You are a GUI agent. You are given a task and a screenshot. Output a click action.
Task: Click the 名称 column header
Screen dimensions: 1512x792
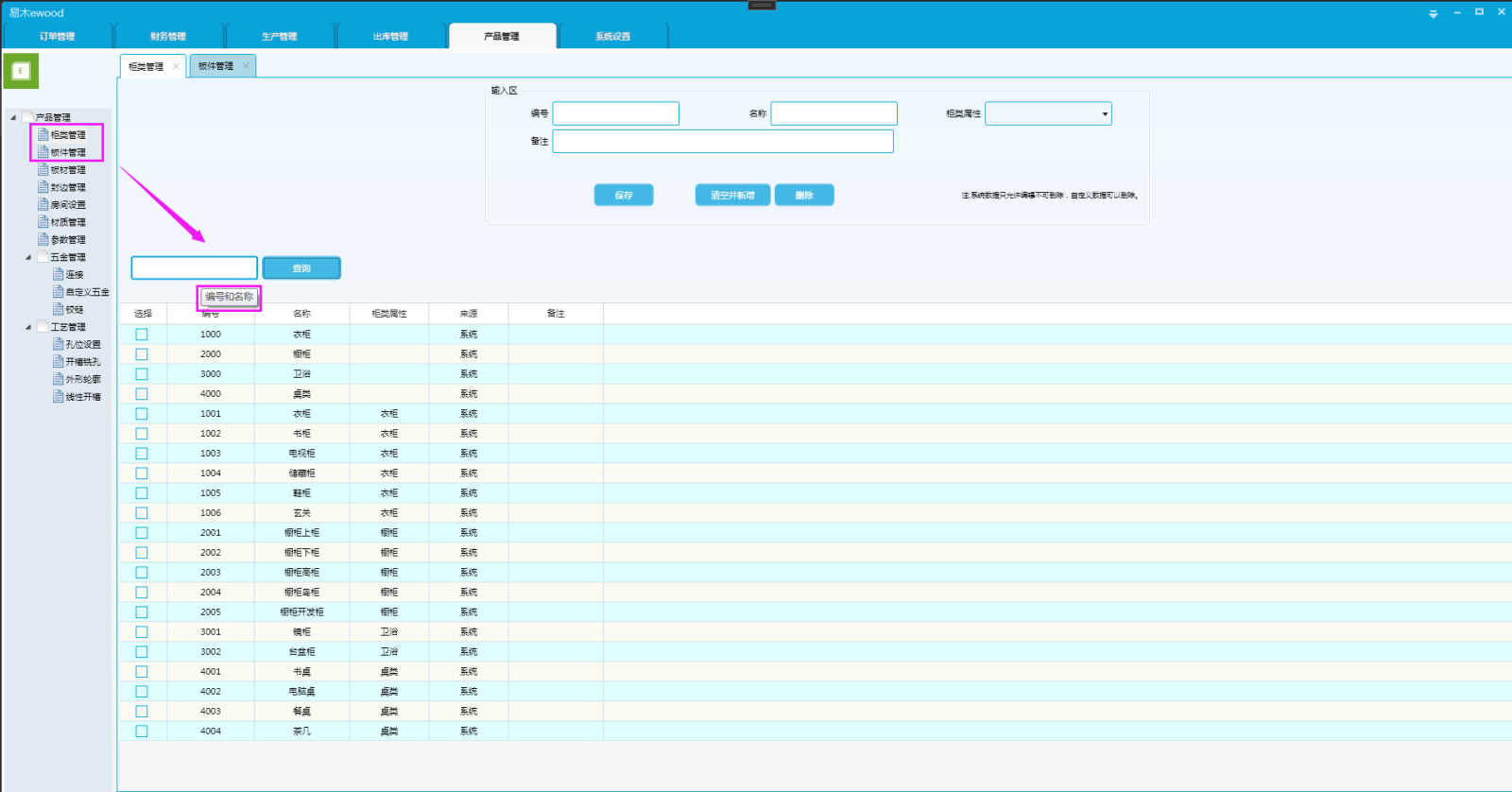click(x=301, y=314)
